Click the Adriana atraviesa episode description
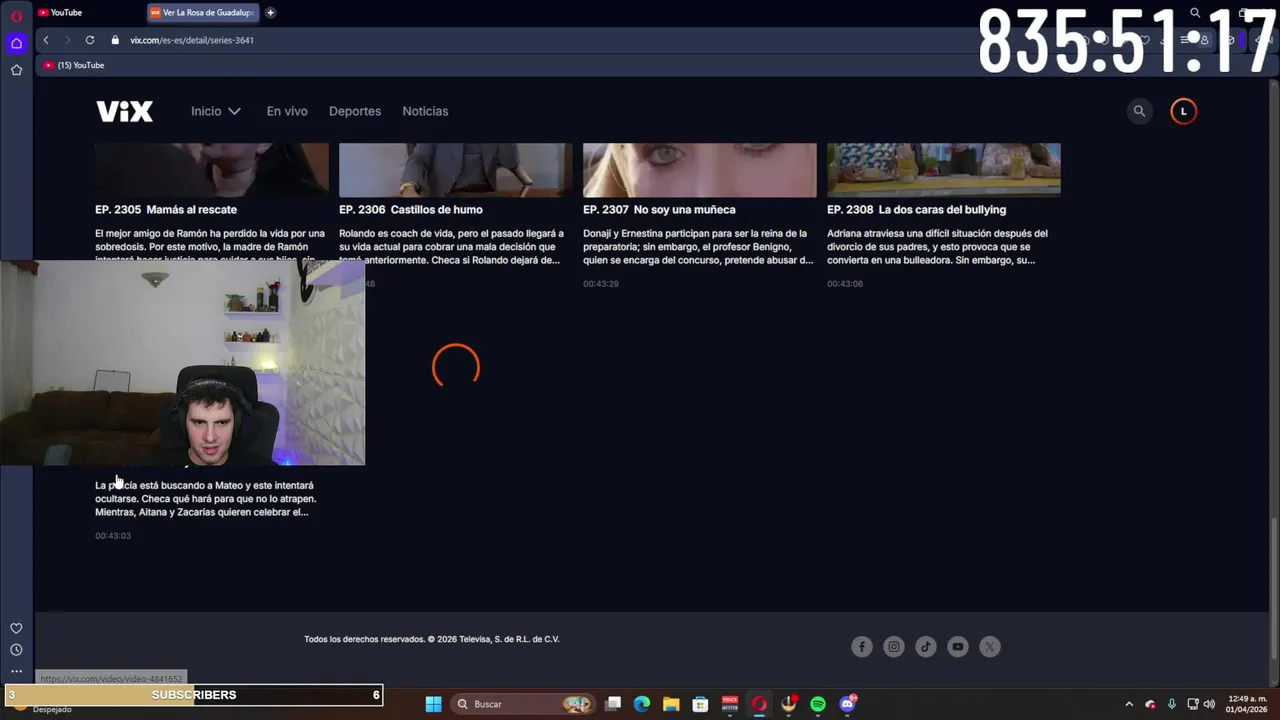 937,246
